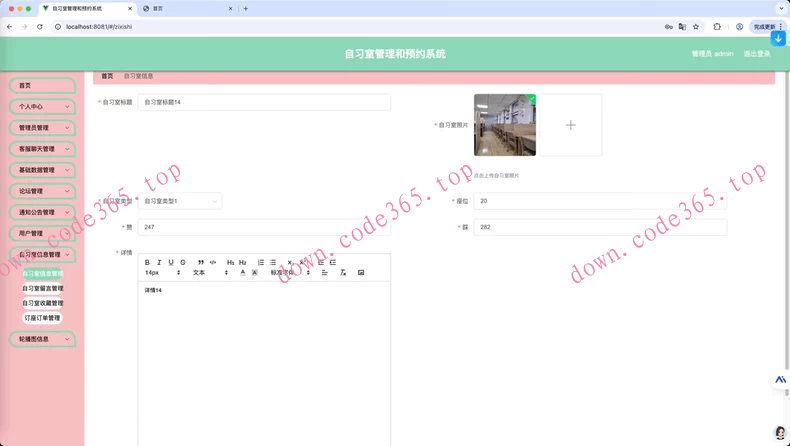Insert an image into the editor

[x=361, y=273]
